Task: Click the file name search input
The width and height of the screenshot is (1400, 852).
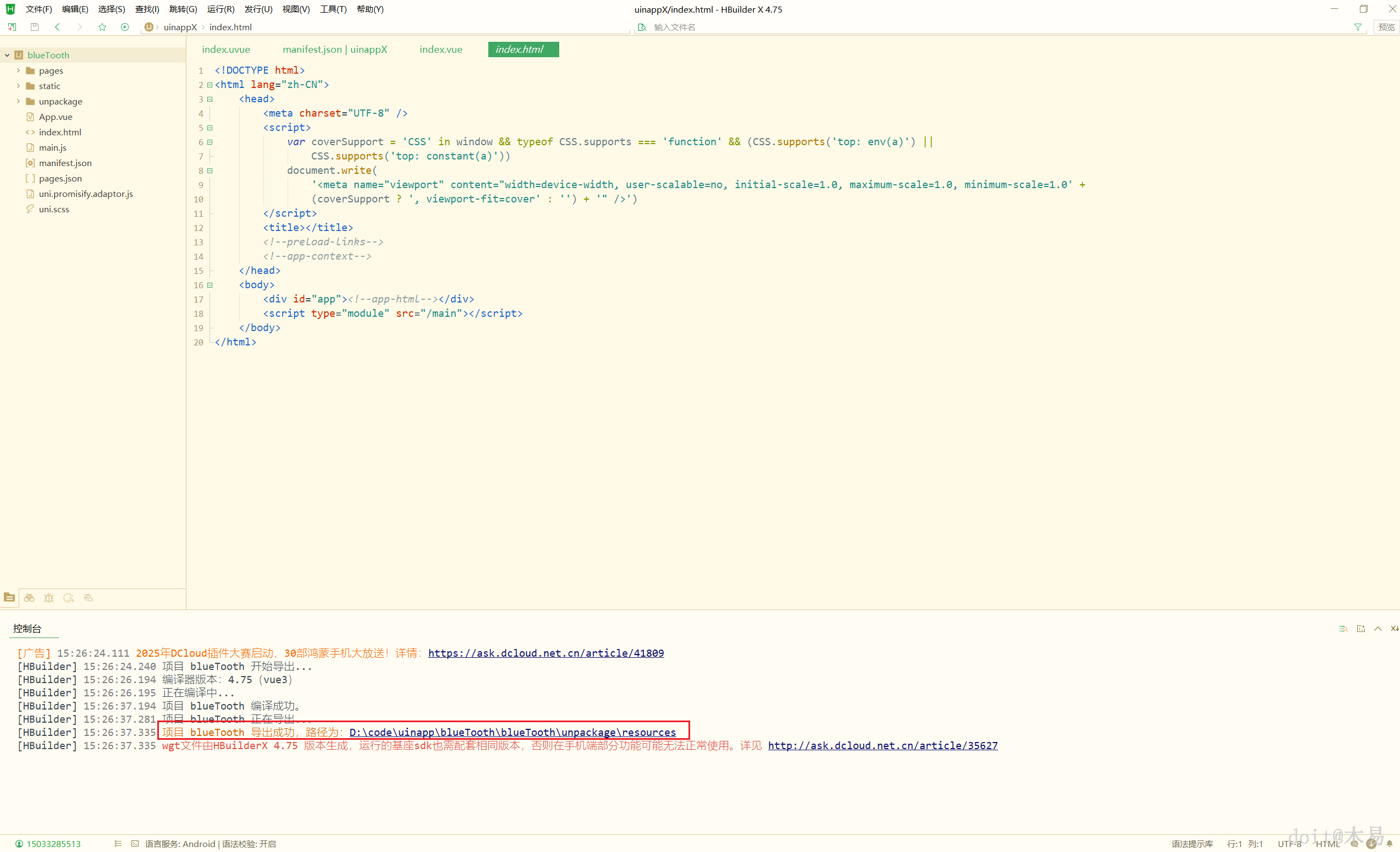Action: tap(710, 28)
